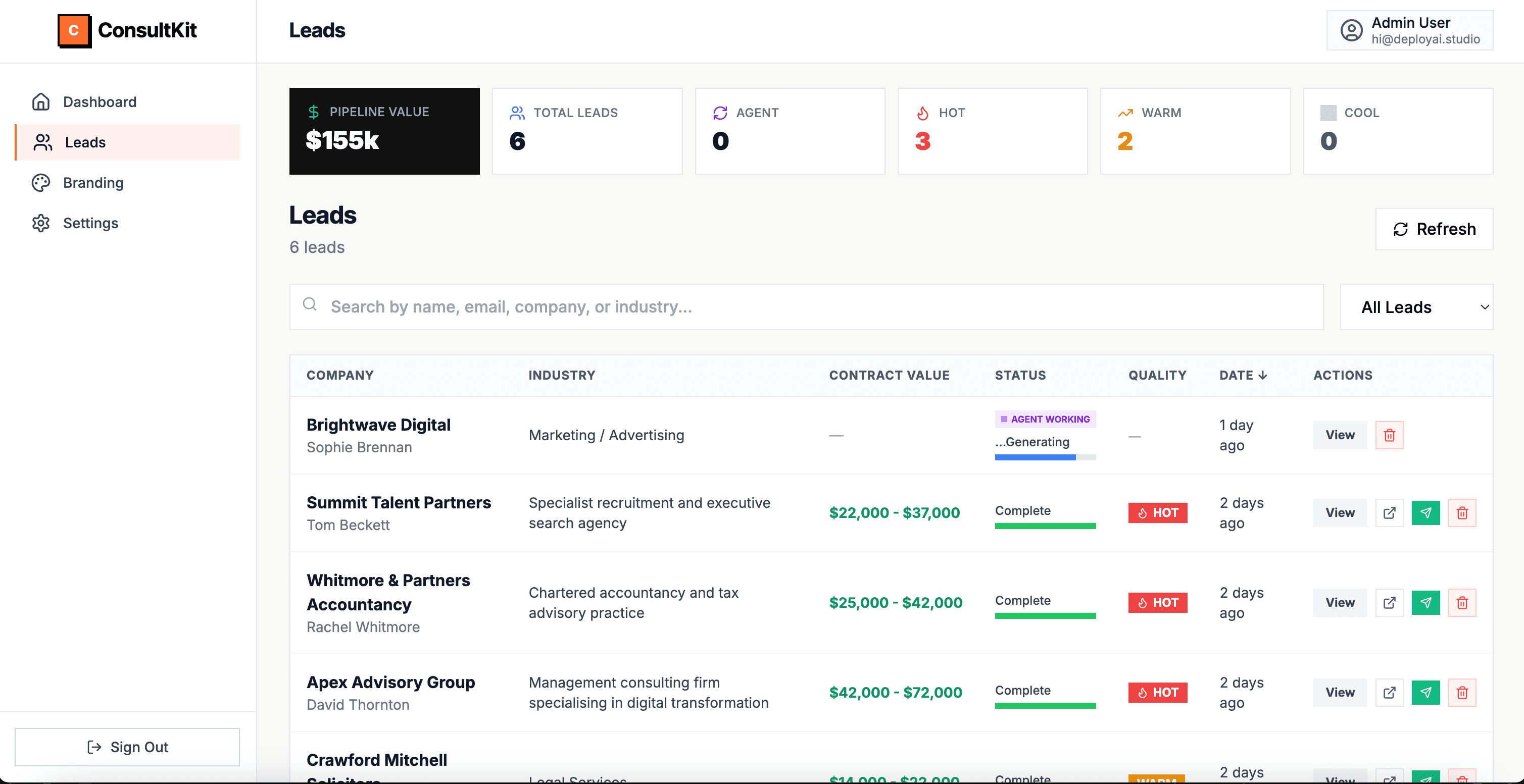This screenshot has width=1524, height=784.
Task: Click into the lead search field
Action: [710, 306]
